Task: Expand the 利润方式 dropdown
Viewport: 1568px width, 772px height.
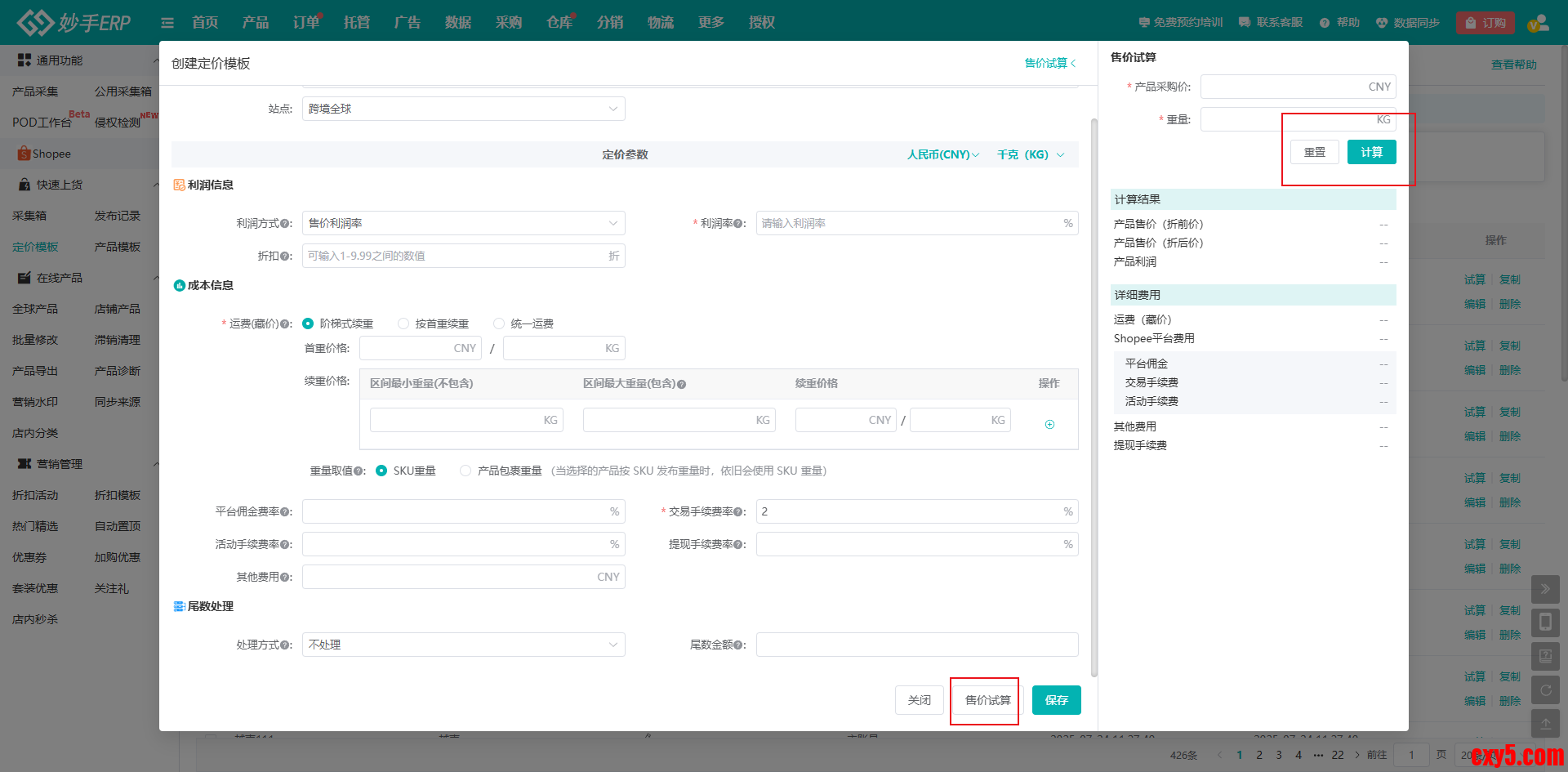Action: tap(463, 224)
